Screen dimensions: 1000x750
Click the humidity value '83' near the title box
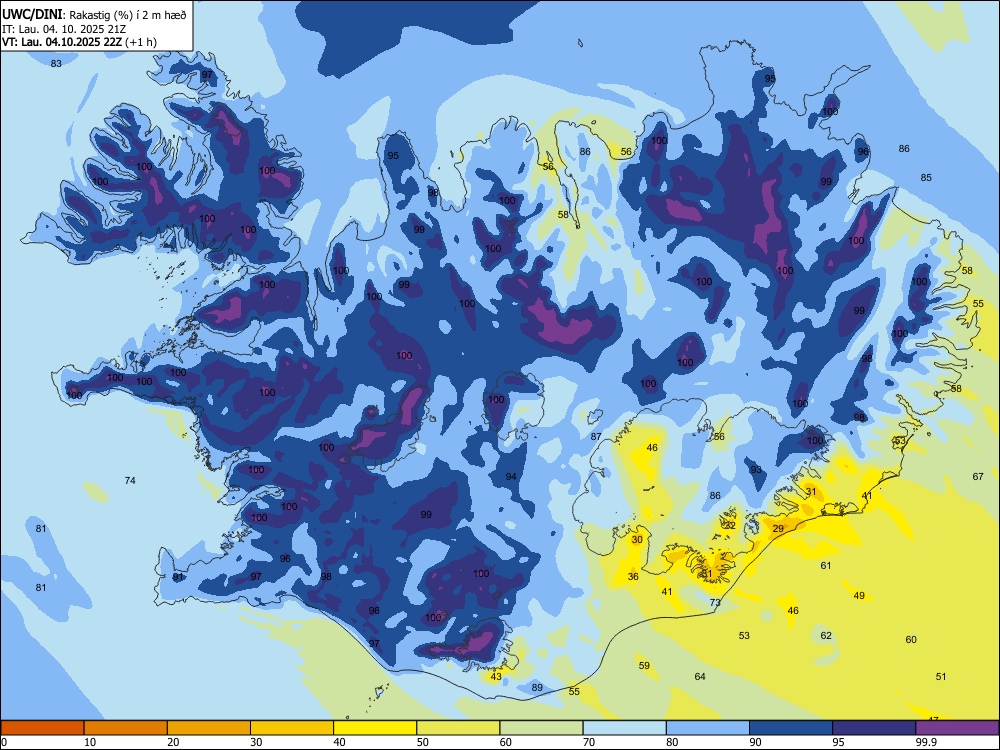(x=56, y=63)
